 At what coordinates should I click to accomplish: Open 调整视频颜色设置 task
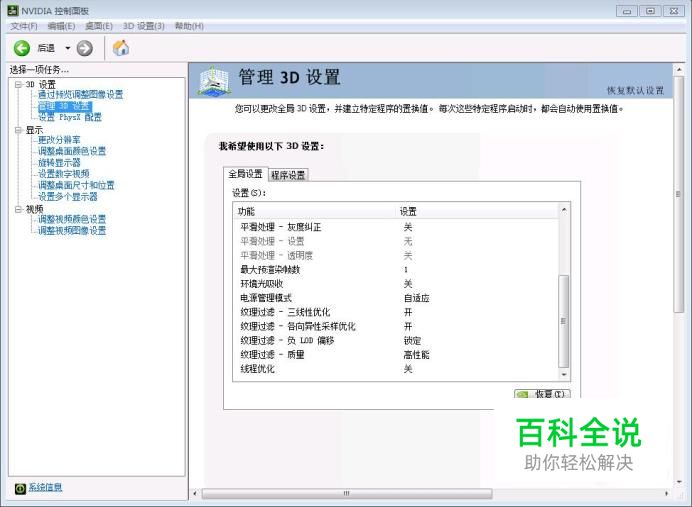click(x=72, y=219)
